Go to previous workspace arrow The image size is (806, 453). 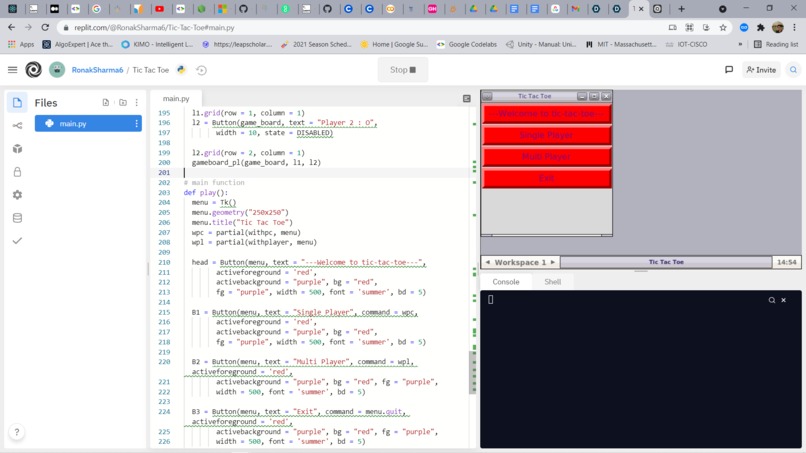[487, 262]
